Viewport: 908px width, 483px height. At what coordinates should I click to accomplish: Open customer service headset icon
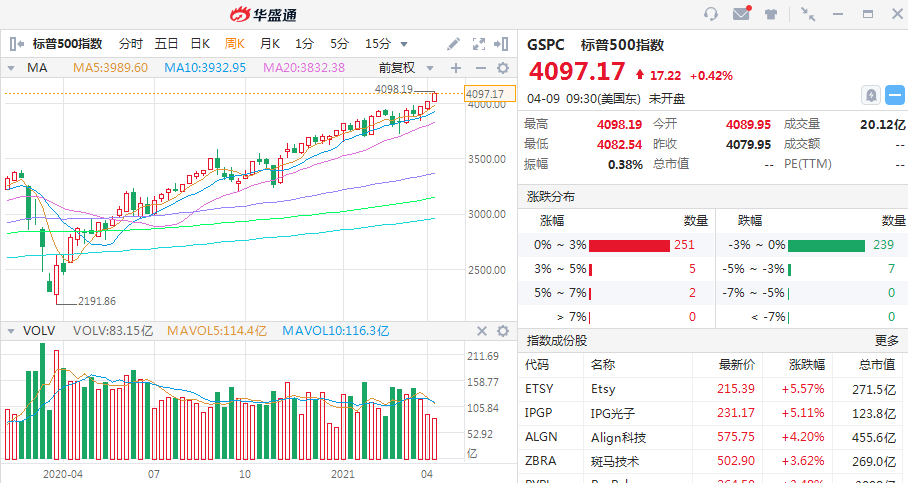pos(711,14)
